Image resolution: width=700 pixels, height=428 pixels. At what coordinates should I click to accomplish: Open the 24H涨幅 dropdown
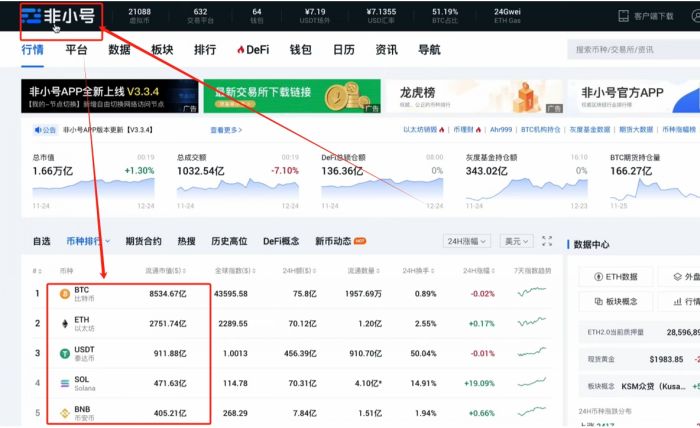coord(465,241)
